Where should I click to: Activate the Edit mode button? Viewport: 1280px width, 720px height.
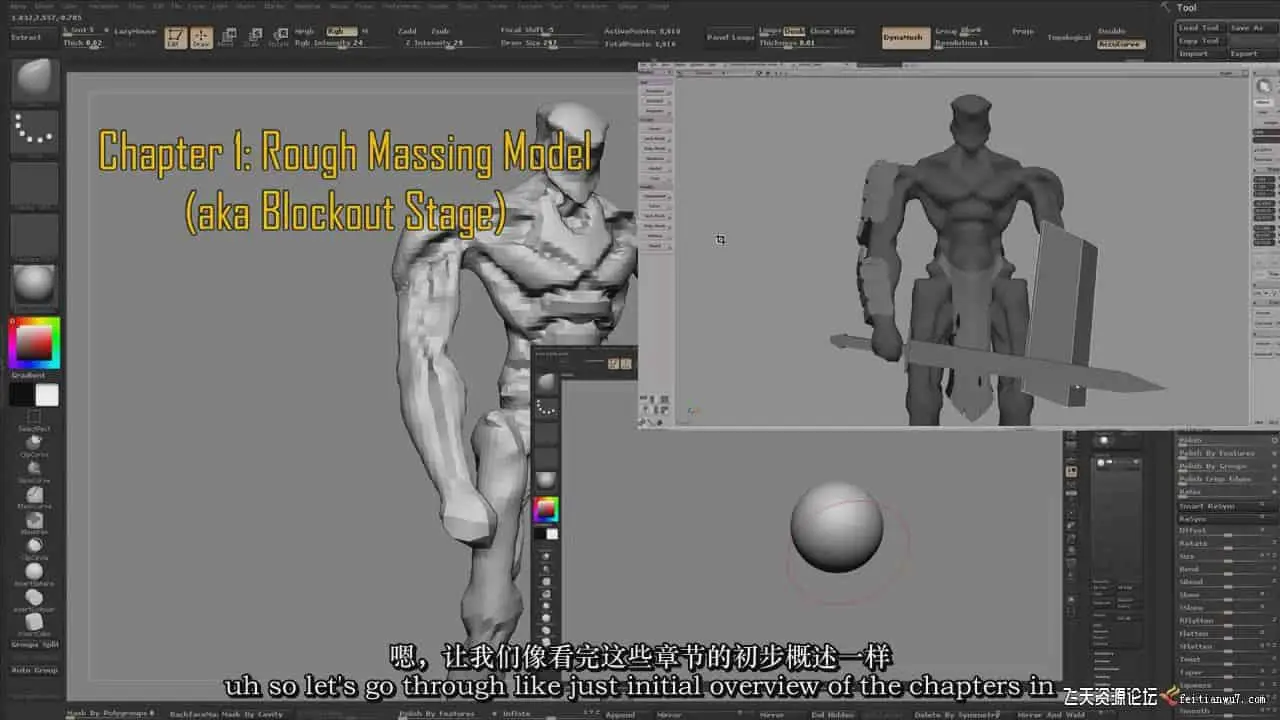click(x=176, y=38)
